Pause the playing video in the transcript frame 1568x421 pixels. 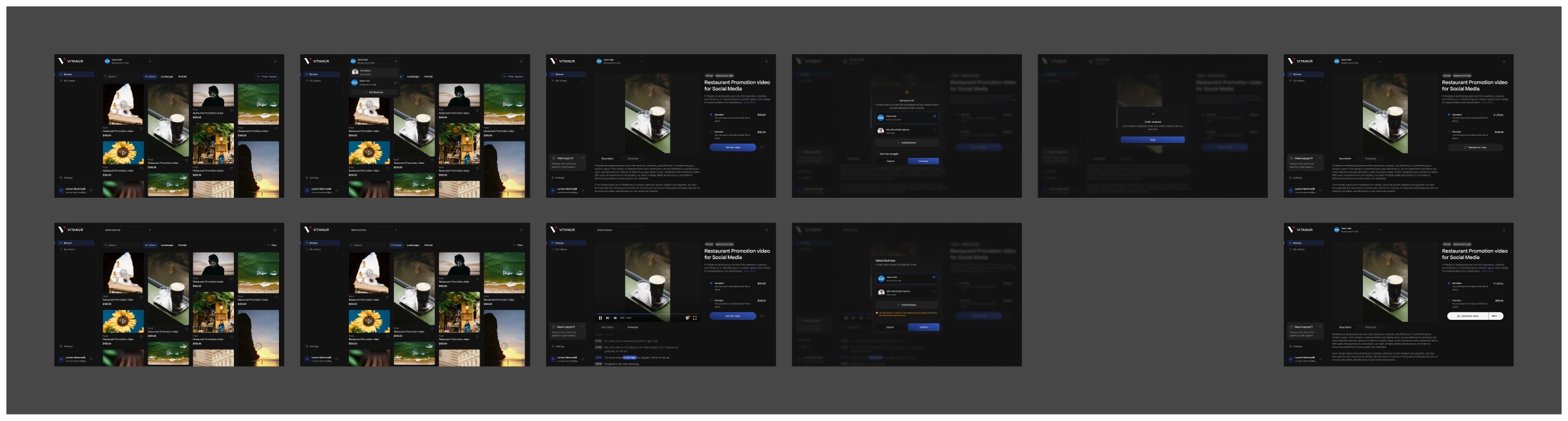click(600, 318)
